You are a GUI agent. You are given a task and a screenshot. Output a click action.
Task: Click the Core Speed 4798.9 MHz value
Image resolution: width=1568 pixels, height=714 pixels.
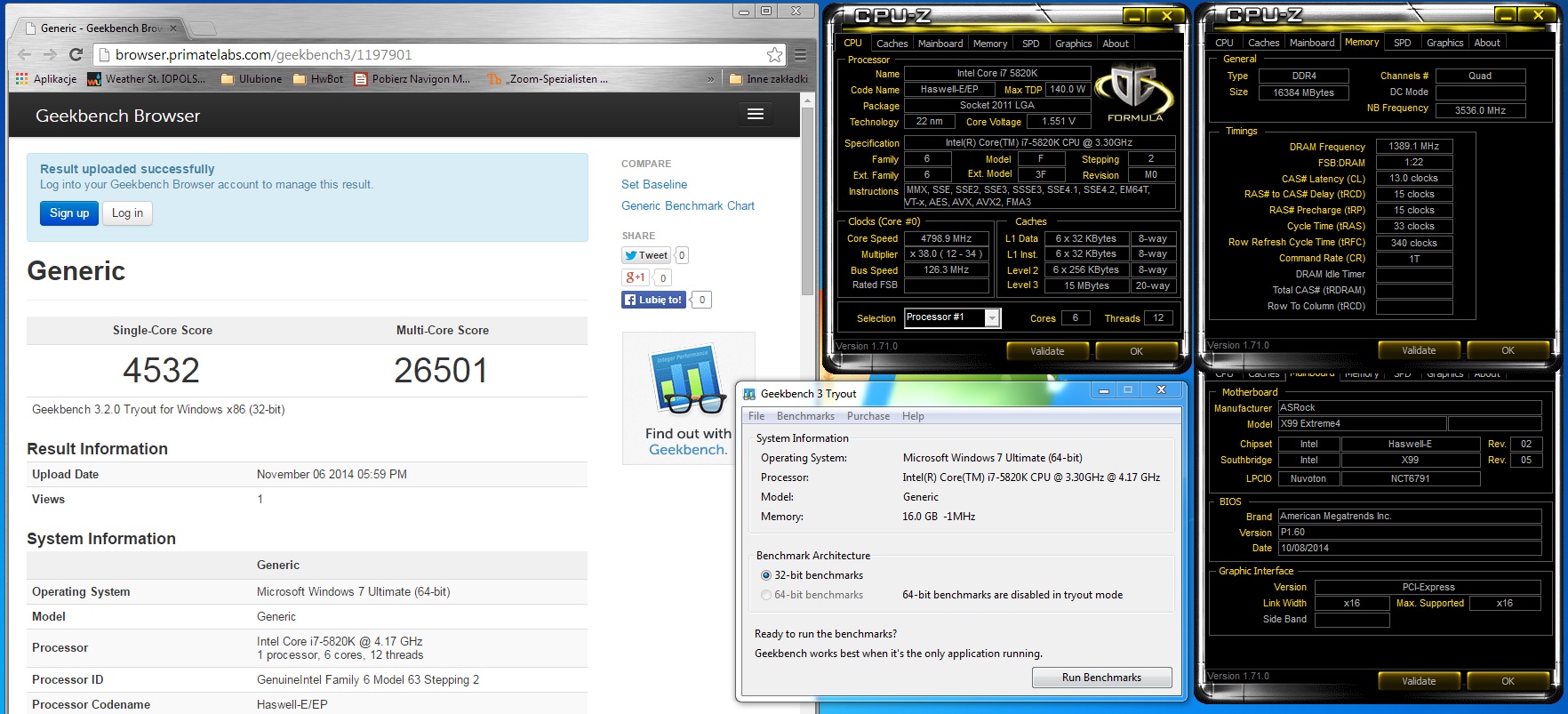pos(946,238)
